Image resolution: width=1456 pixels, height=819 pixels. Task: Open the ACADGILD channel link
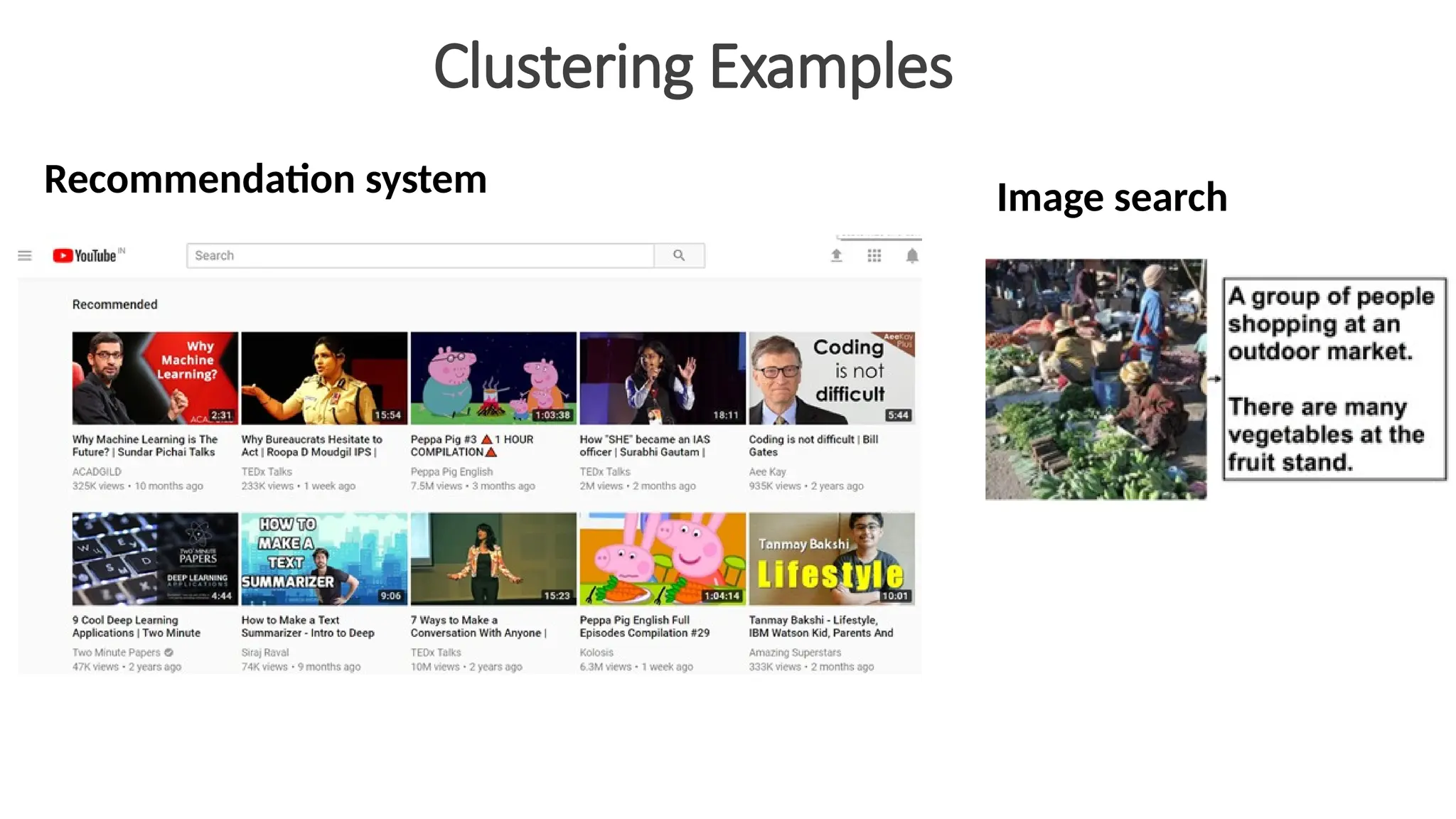tap(97, 471)
